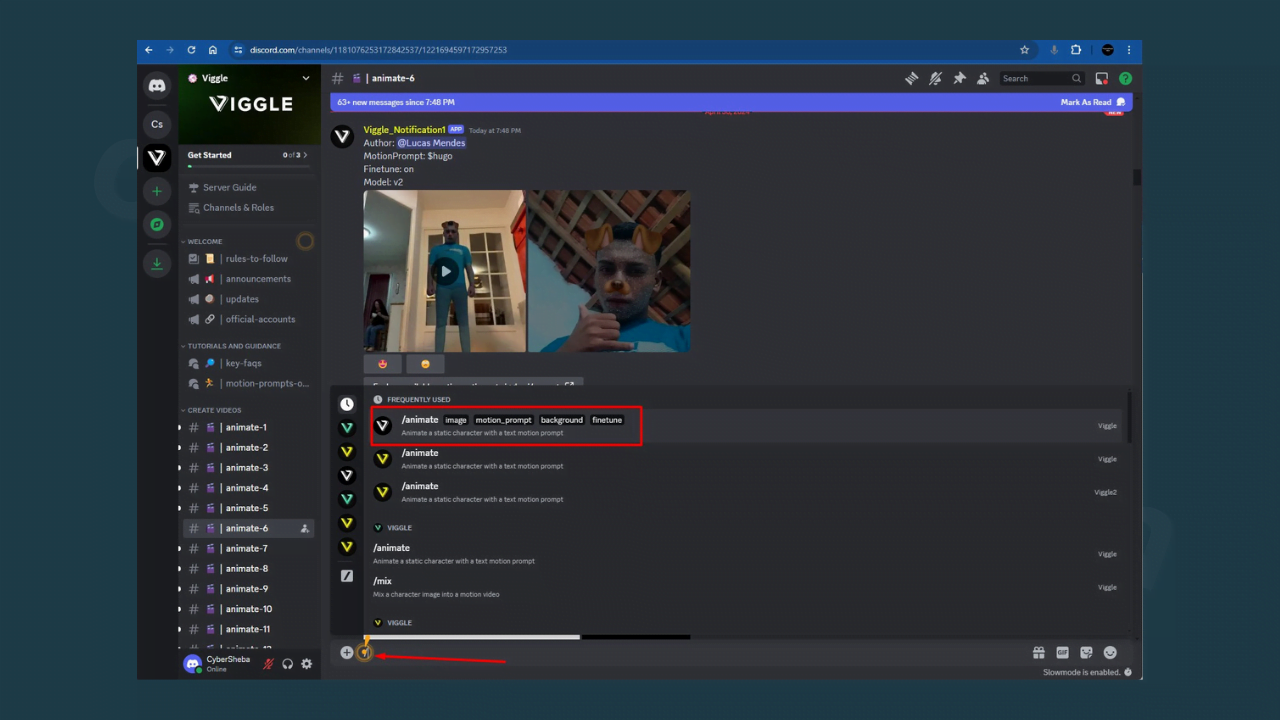This screenshot has height=720, width=1280.
Task: Open the sticker picker icon
Action: click(1087, 652)
